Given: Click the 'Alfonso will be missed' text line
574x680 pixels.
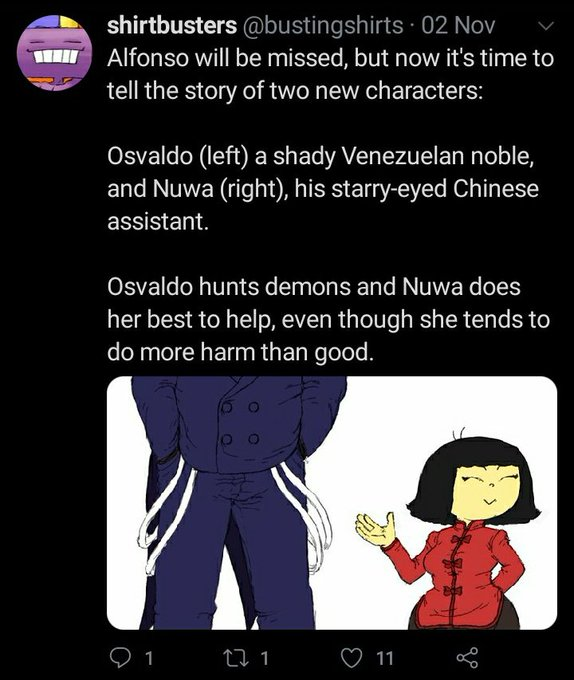Looking at the screenshot, I should point(330,58).
